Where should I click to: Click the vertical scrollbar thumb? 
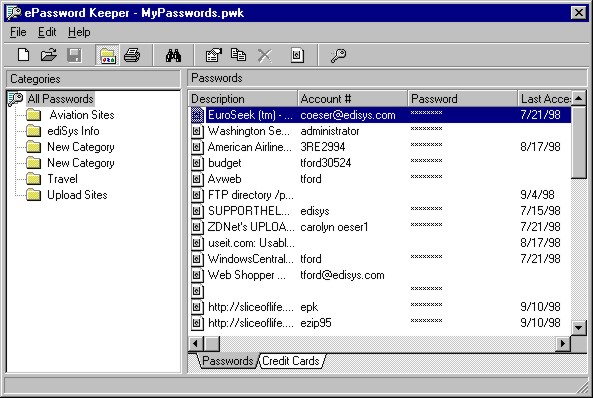coord(579,142)
